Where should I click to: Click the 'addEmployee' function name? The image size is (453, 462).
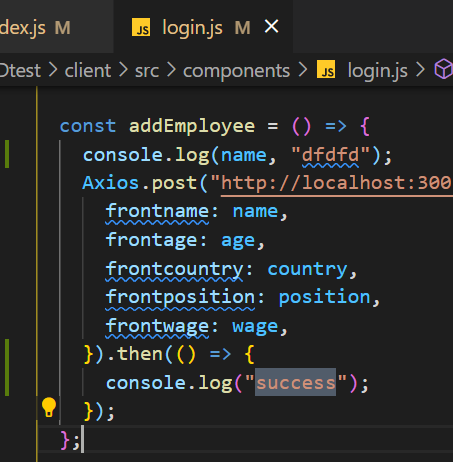pyautogui.click(x=192, y=127)
